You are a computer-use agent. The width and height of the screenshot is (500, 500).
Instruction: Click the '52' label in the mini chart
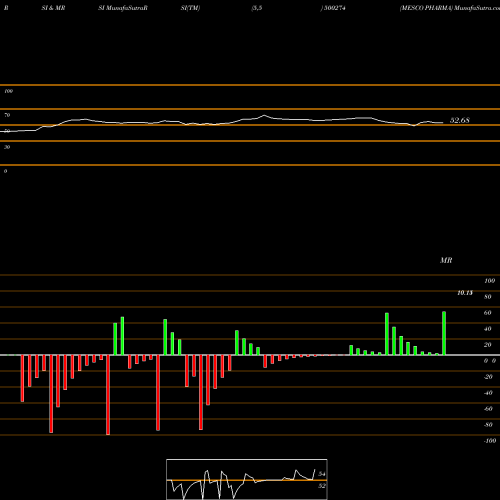pos(322,486)
